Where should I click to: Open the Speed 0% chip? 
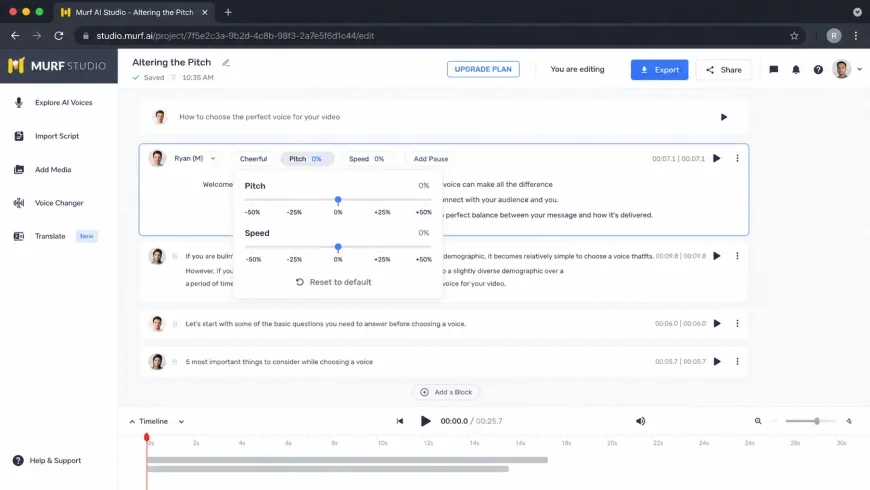pos(366,159)
